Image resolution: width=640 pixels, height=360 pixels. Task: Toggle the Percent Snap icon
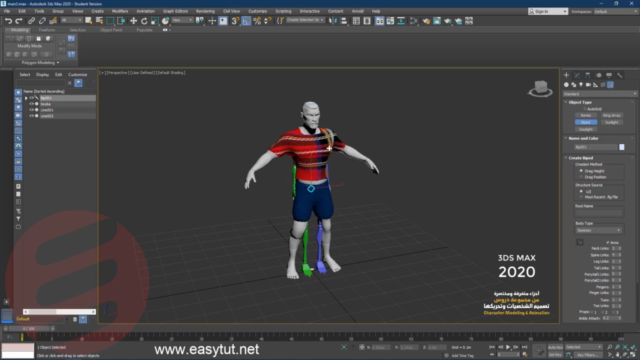click(x=257, y=21)
